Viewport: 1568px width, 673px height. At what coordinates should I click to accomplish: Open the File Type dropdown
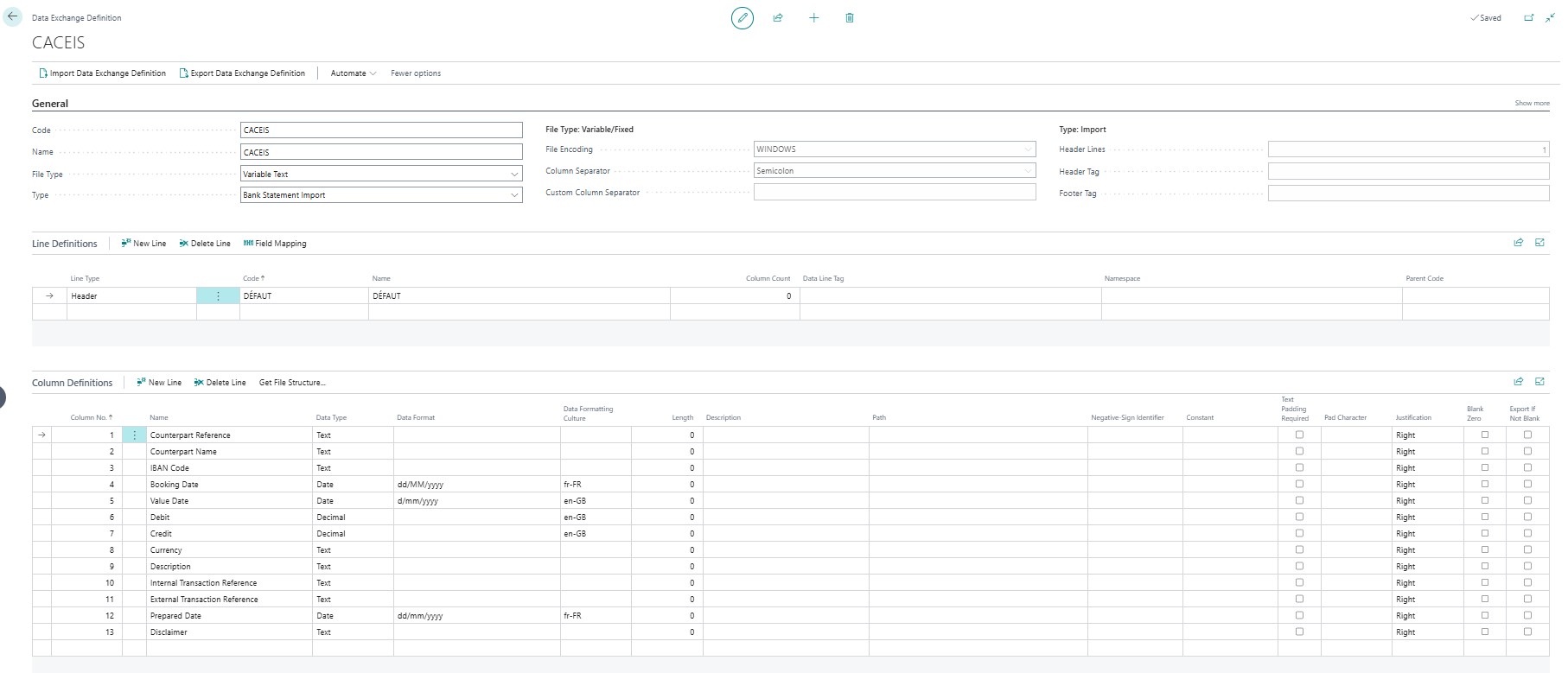click(381, 174)
